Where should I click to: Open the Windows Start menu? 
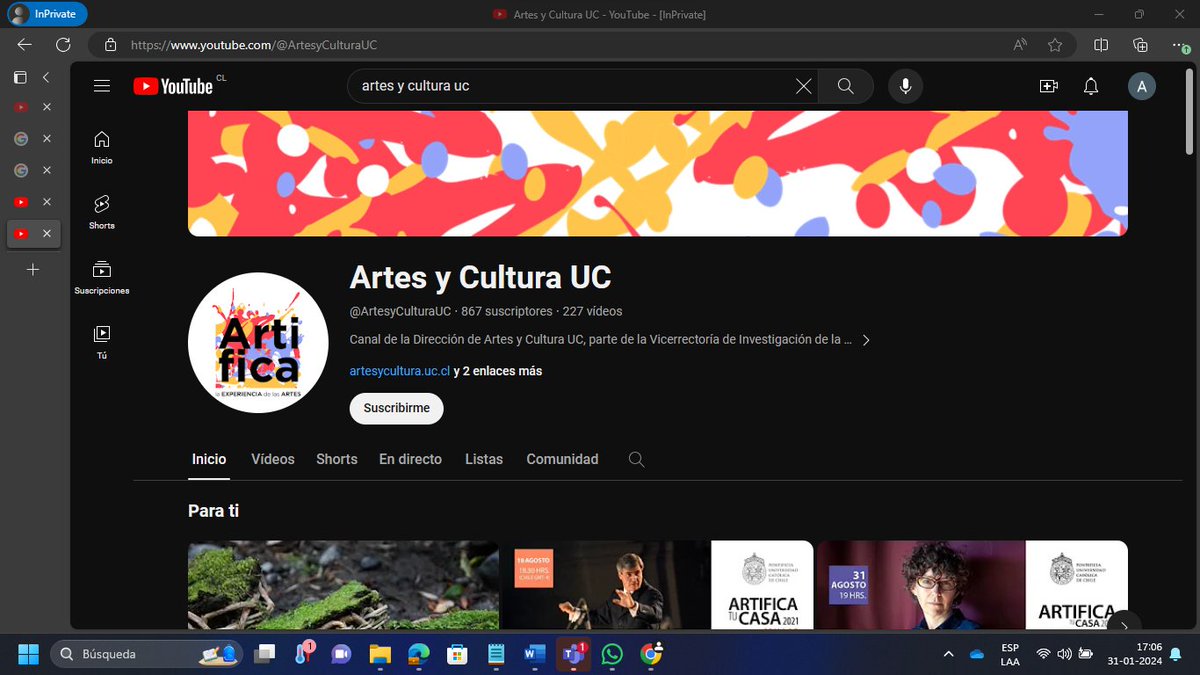click(28, 654)
